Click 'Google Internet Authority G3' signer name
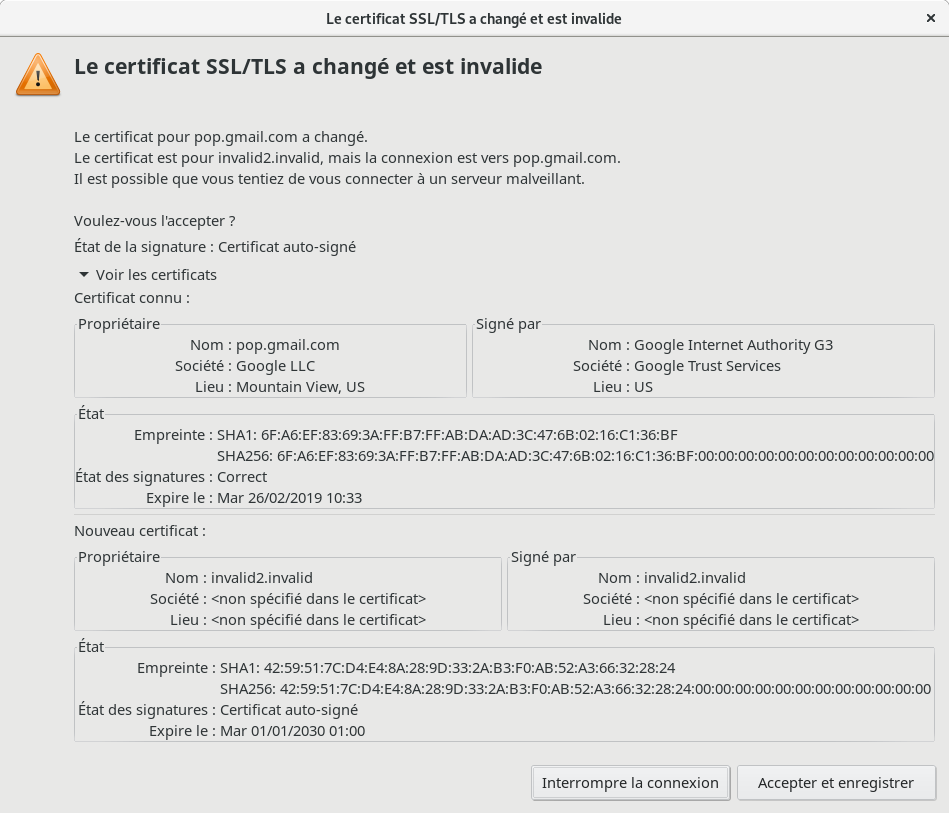Screen dimensions: 949x813 coord(733,345)
